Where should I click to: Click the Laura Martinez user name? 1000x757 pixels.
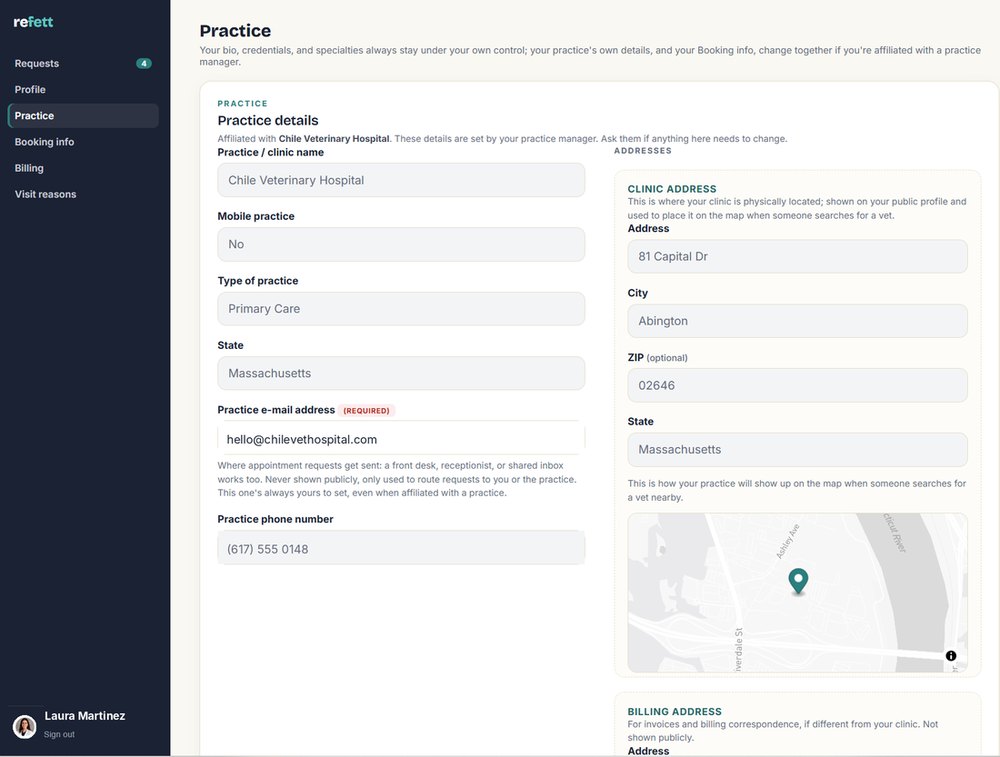(85, 716)
